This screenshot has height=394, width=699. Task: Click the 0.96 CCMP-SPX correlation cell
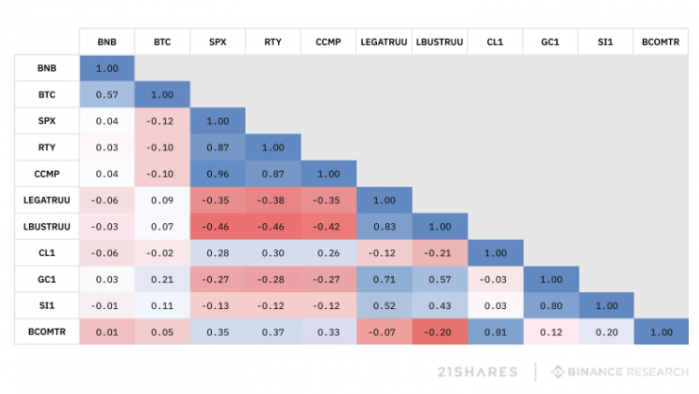(x=218, y=174)
